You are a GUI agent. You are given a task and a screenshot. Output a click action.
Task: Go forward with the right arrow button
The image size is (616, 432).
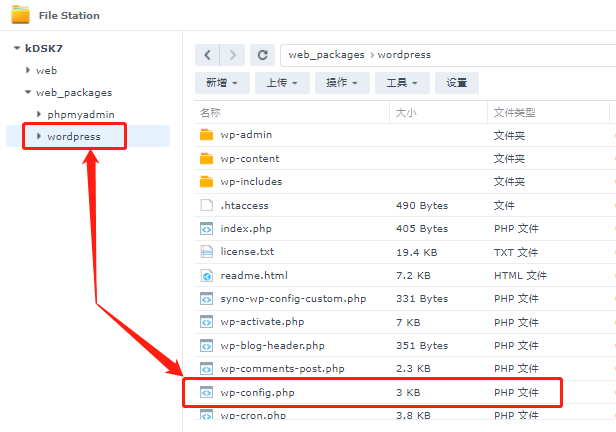pyautogui.click(x=233, y=55)
